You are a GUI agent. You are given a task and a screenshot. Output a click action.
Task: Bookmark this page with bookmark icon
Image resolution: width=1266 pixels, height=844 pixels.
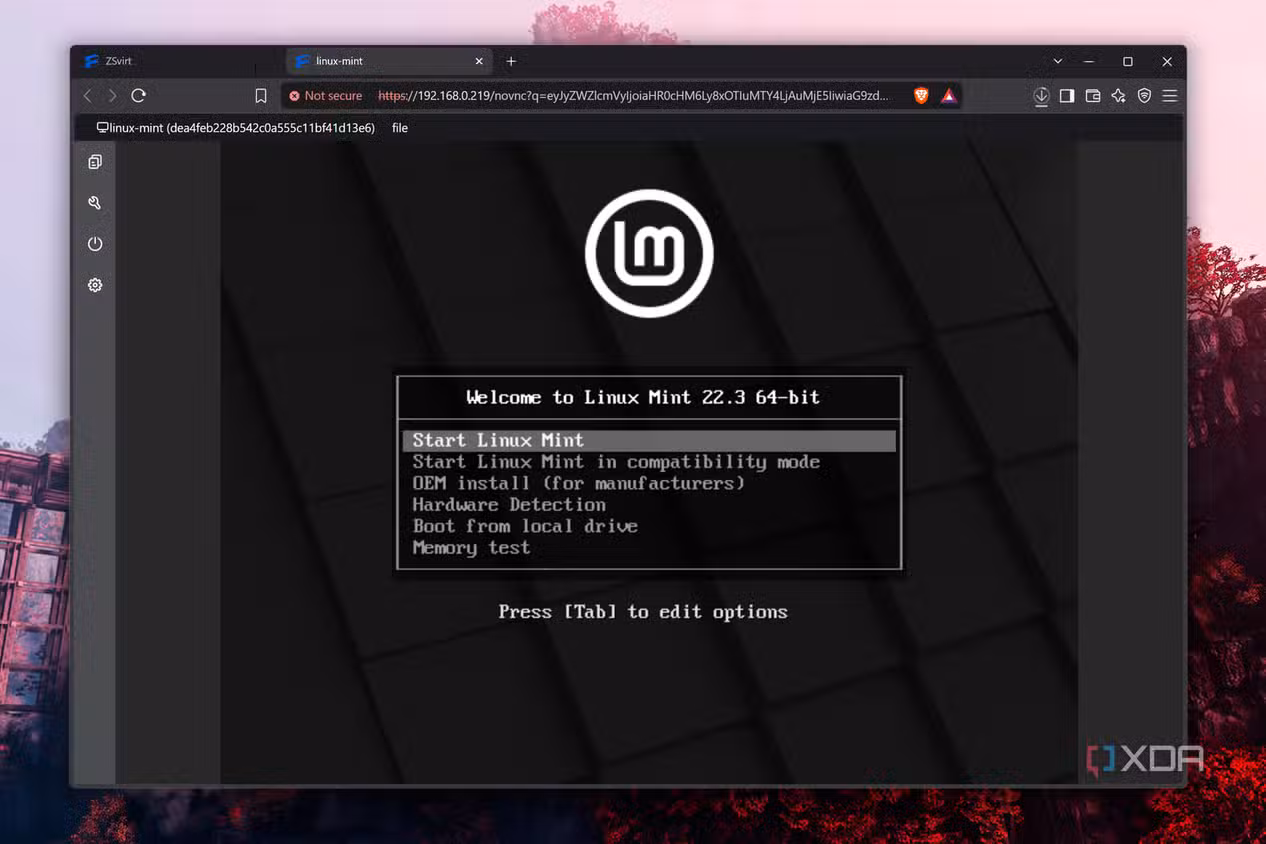(261, 96)
